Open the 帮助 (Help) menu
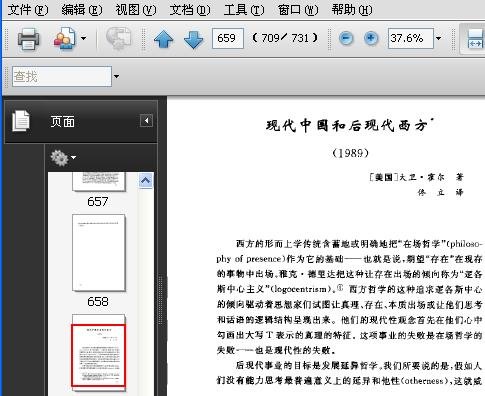This screenshot has height=396, width=485. tap(352, 10)
